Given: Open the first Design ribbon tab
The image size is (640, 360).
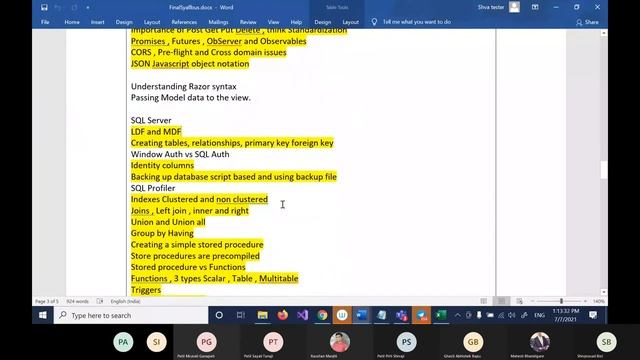Looking at the screenshot, I should pyautogui.click(x=124, y=22).
